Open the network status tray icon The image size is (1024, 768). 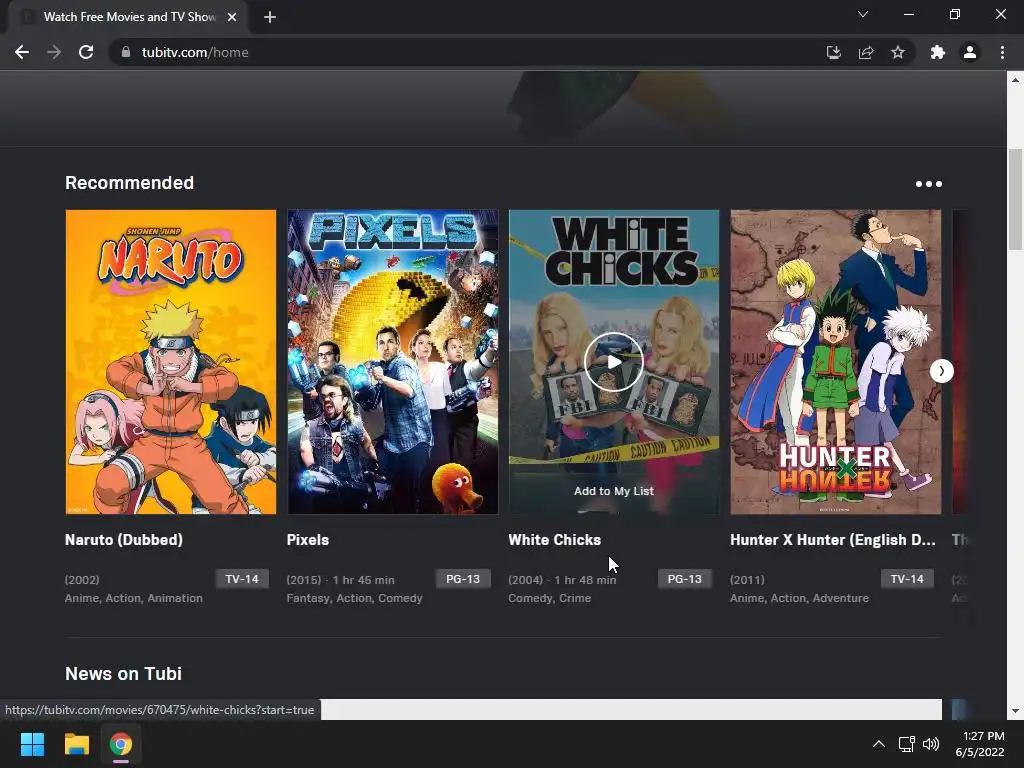[906, 744]
